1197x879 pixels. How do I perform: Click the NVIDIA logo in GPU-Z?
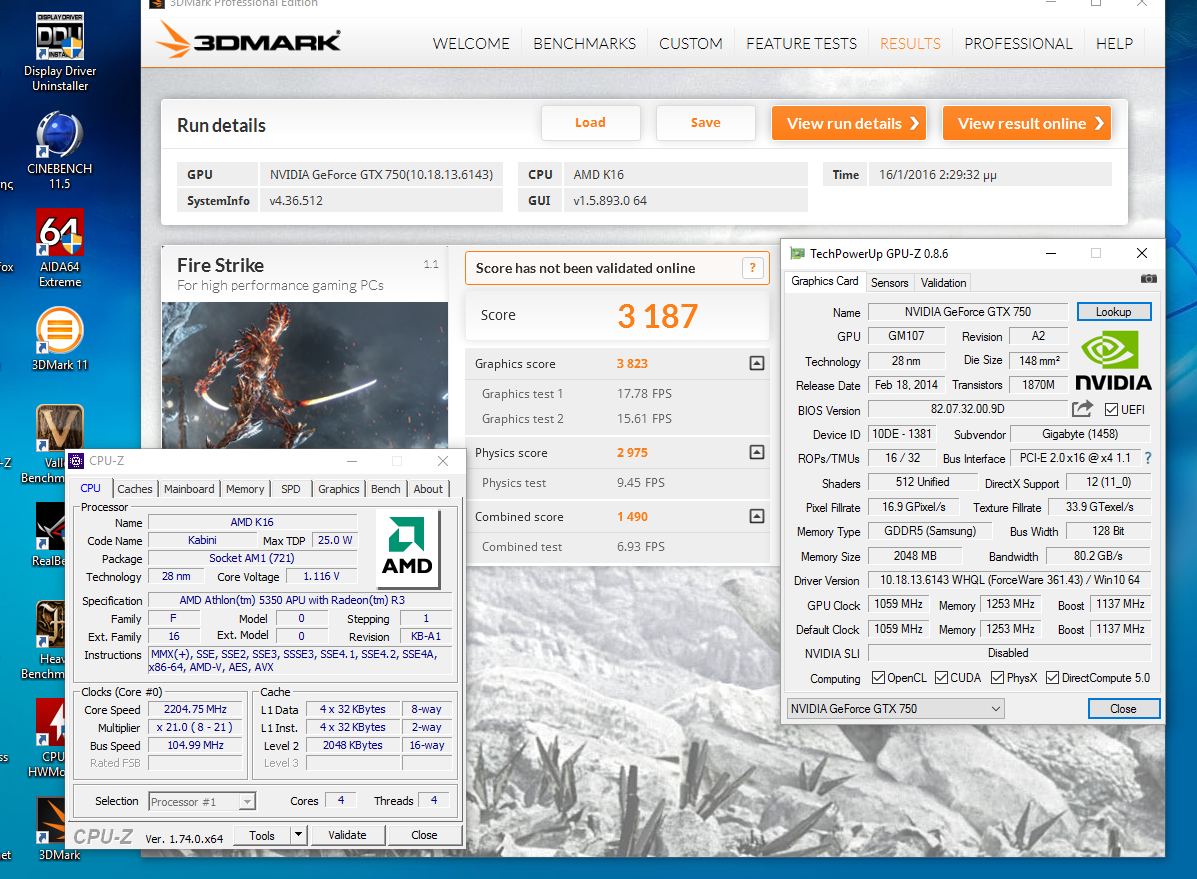pyautogui.click(x=1113, y=360)
